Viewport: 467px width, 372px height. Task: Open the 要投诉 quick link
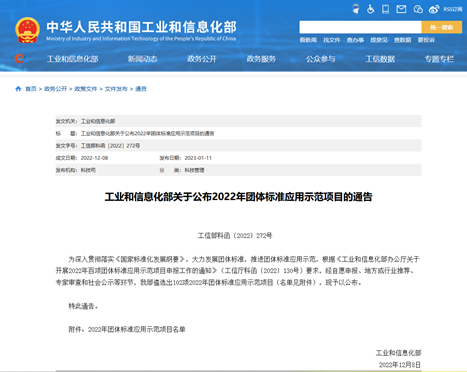click(426, 40)
